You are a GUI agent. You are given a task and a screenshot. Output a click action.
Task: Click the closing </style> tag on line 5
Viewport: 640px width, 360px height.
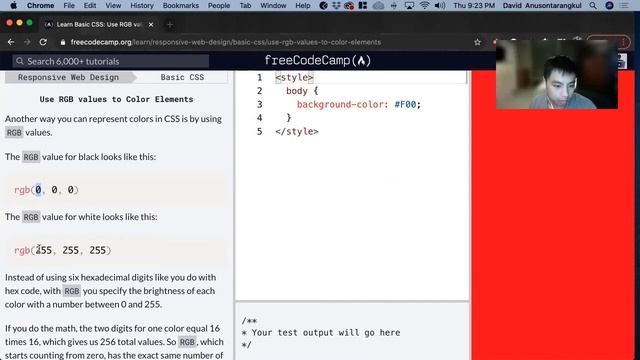(x=297, y=131)
